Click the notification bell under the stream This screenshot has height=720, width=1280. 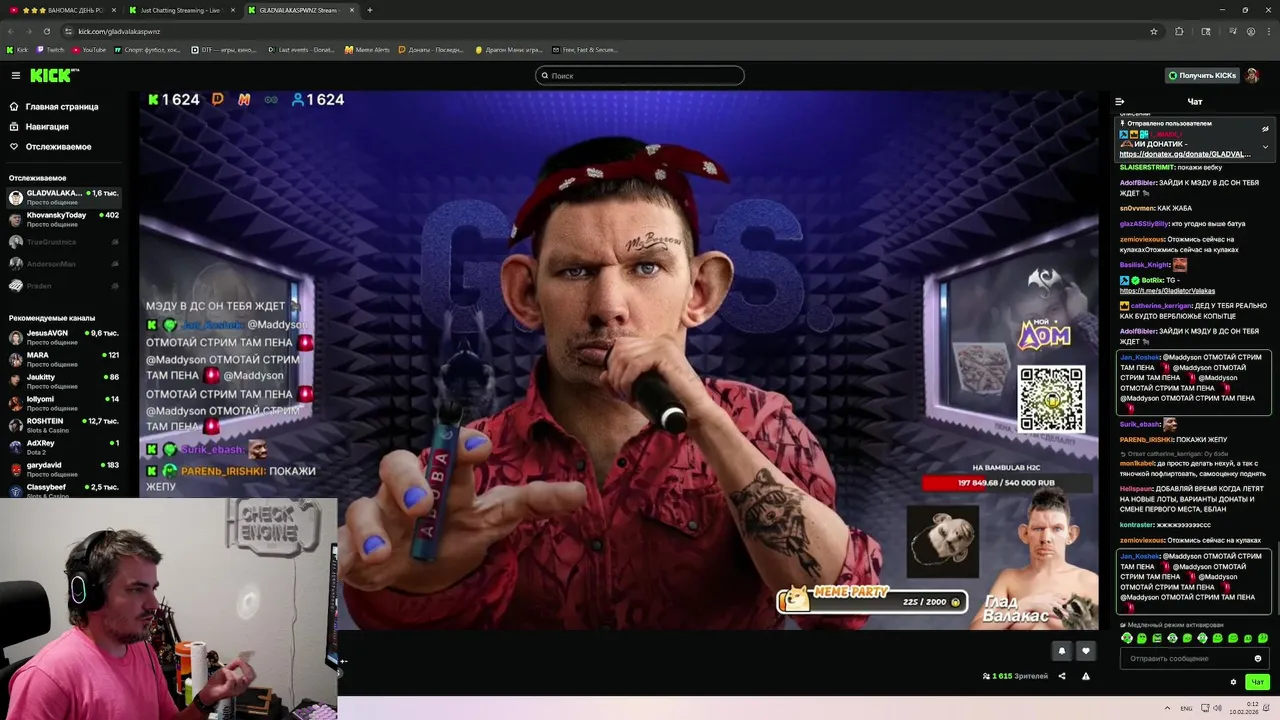(1062, 650)
